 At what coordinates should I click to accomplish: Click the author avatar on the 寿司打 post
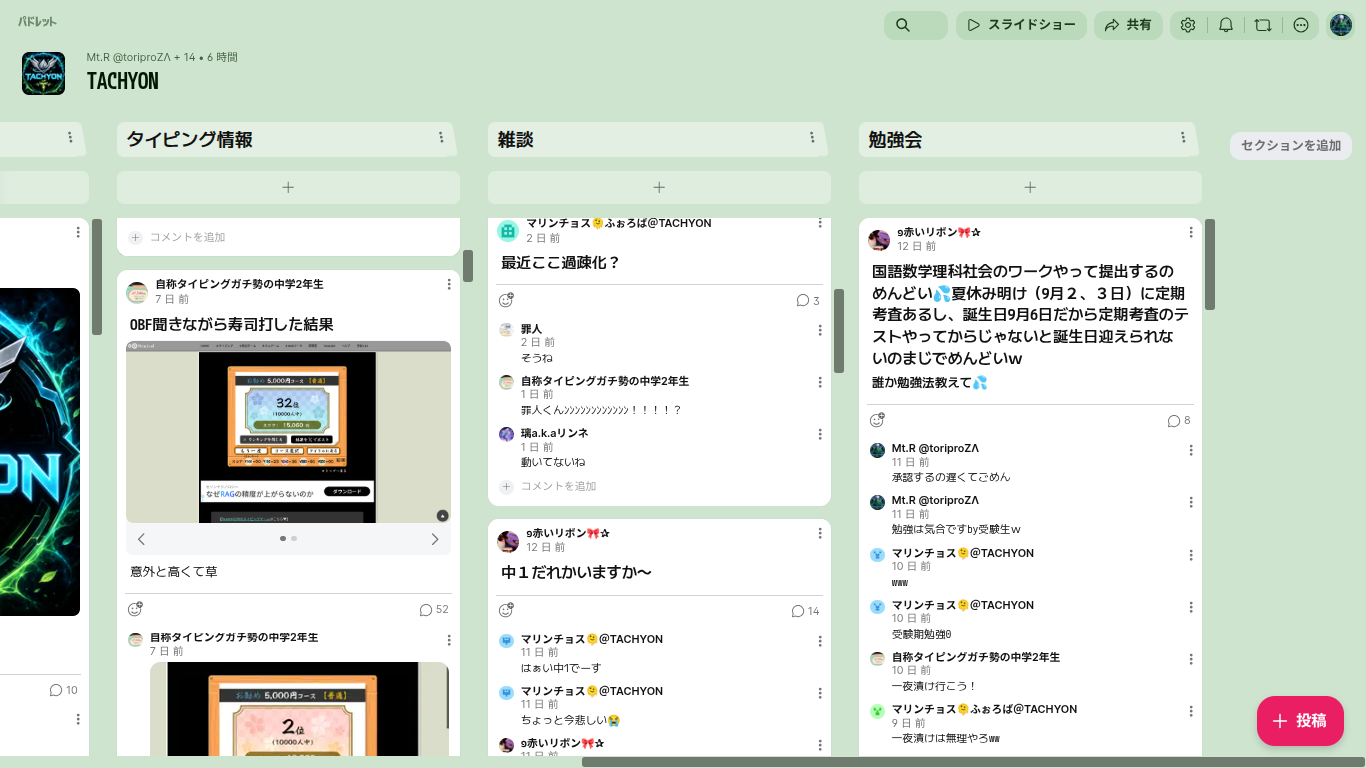pos(137,292)
